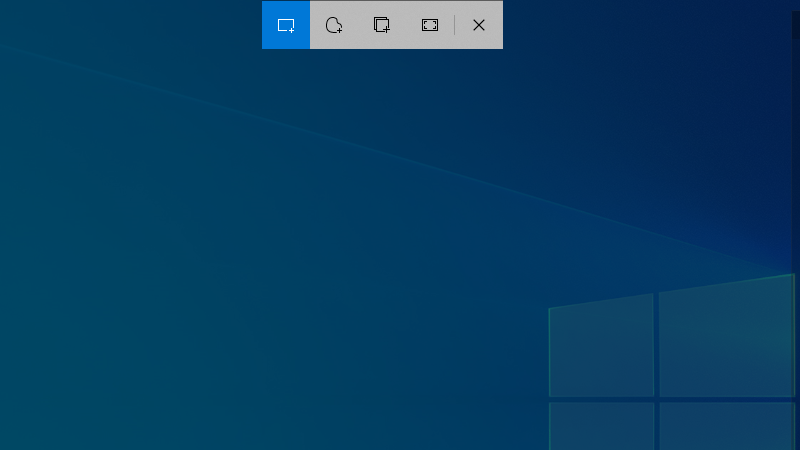This screenshot has width=800, height=450.
Task: Click the highlighted blue rectangle snip button
Action: (286, 25)
